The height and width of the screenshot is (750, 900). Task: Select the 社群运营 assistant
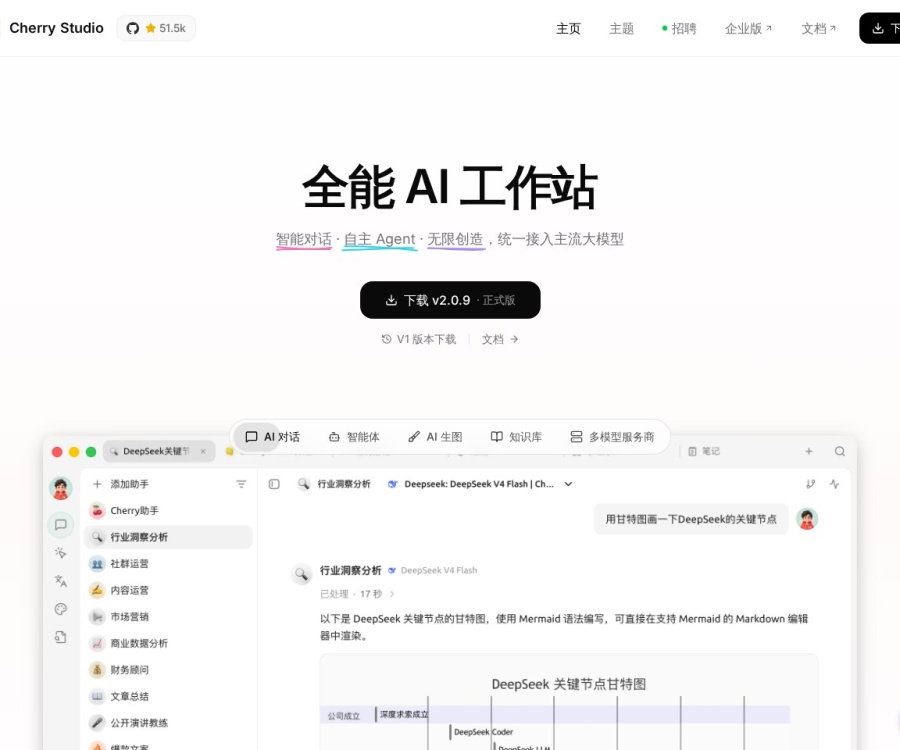(x=168, y=564)
